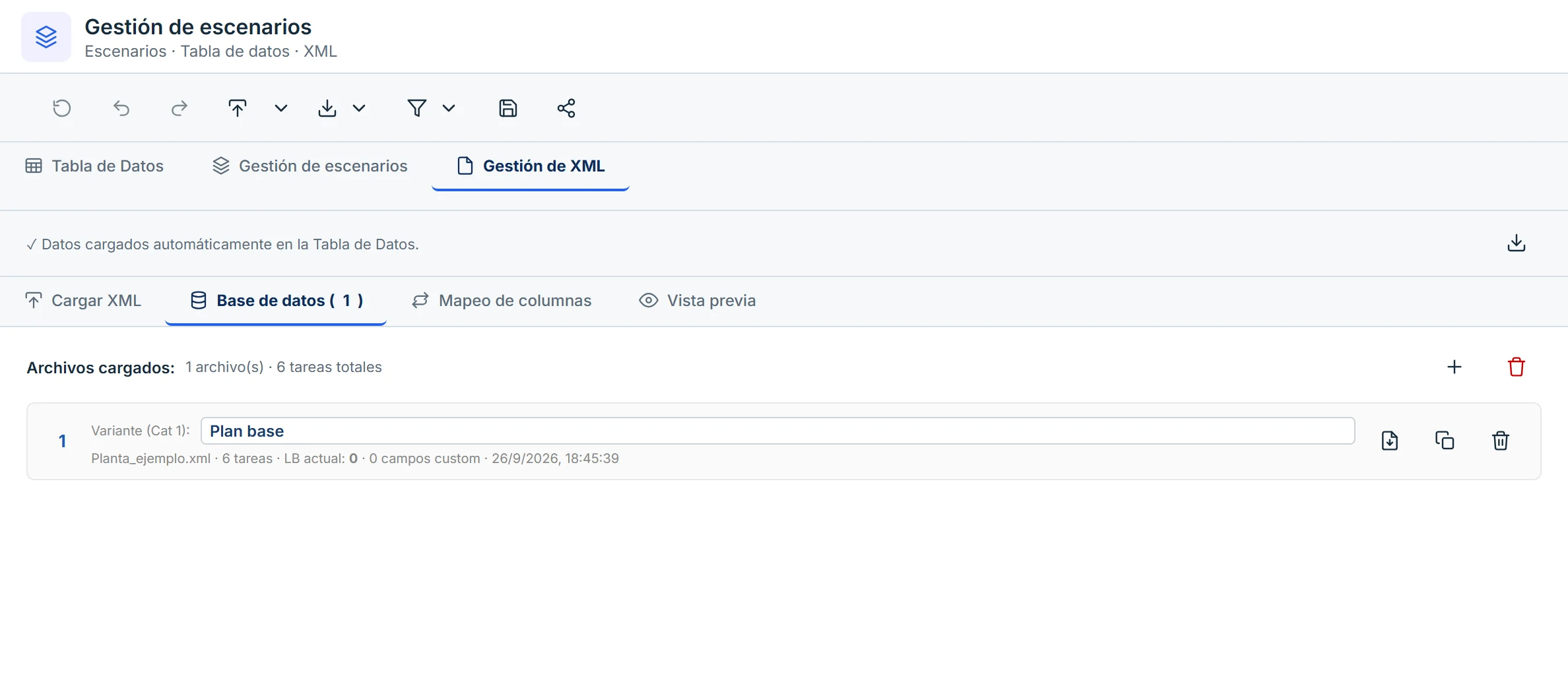This screenshot has width=1568, height=686.
Task: Click the 'Variante (Cat 1):' label
Action: [141, 431]
